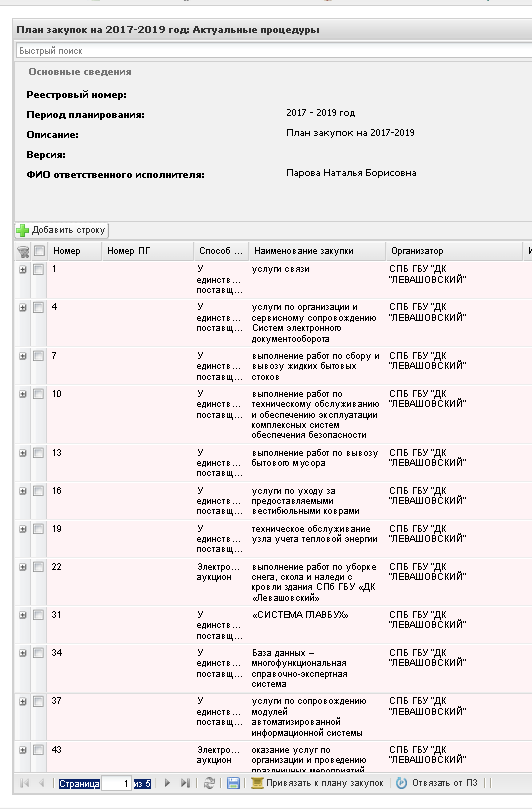Click the page number input field
Image resolution: width=532 pixels, height=809 pixels.
tap(116, 784)
